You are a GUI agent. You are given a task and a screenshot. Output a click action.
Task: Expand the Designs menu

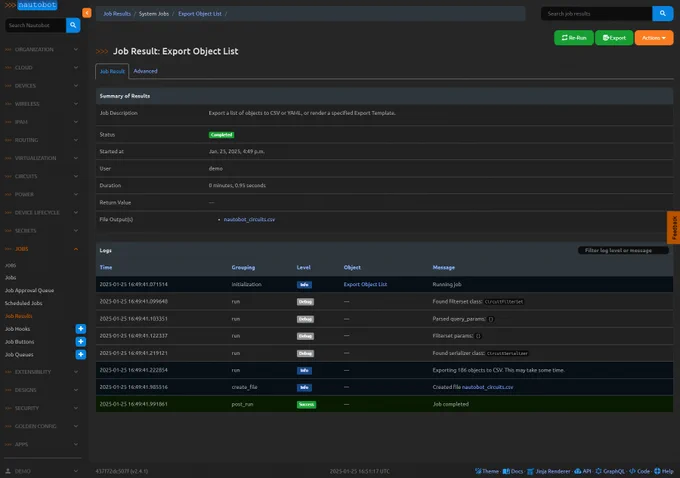click(x=42, y=390)
